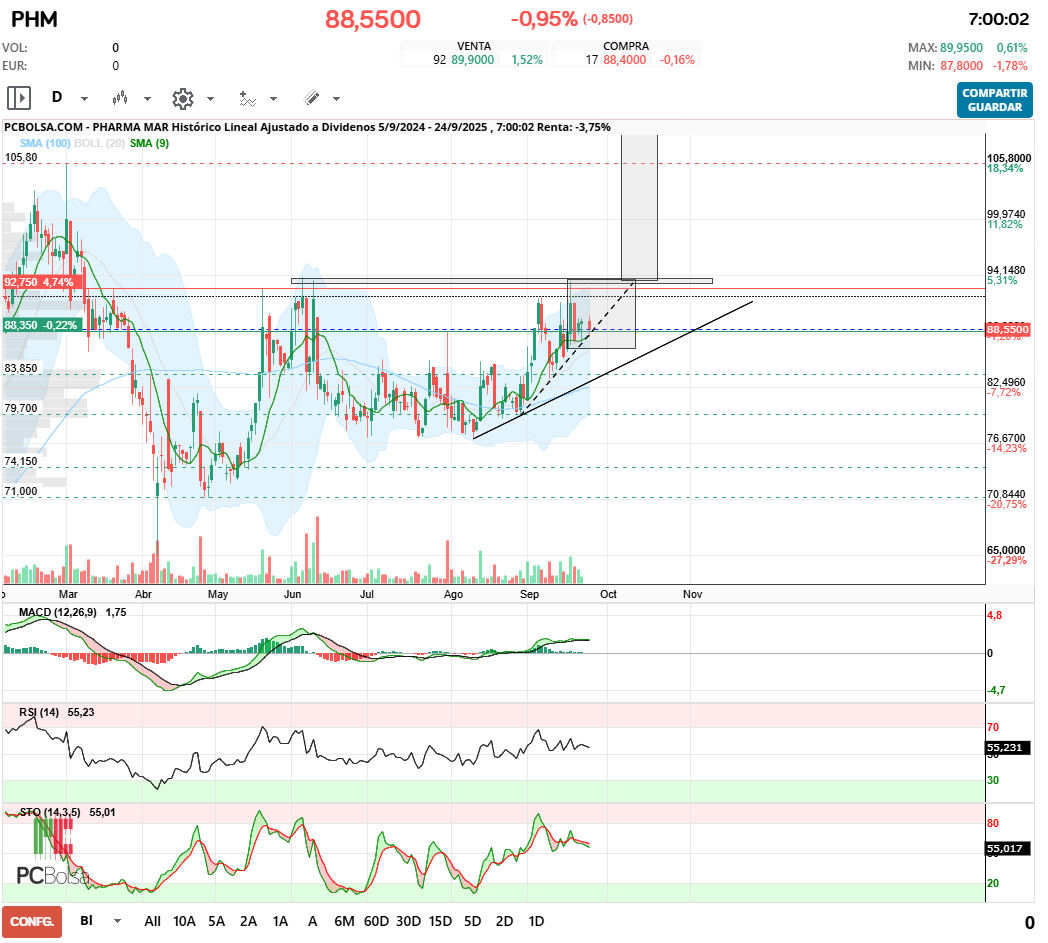Toggle the SMA (9) indicator label
1048x943 pixels.
[149, 143]
